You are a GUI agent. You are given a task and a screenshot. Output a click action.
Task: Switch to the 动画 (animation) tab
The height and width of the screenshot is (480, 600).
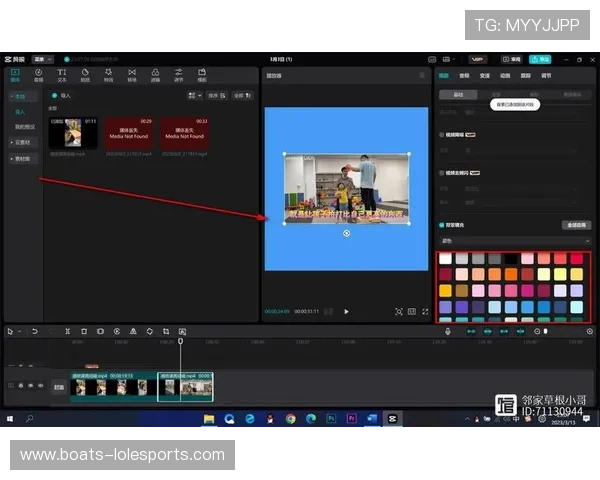point(505,75)
